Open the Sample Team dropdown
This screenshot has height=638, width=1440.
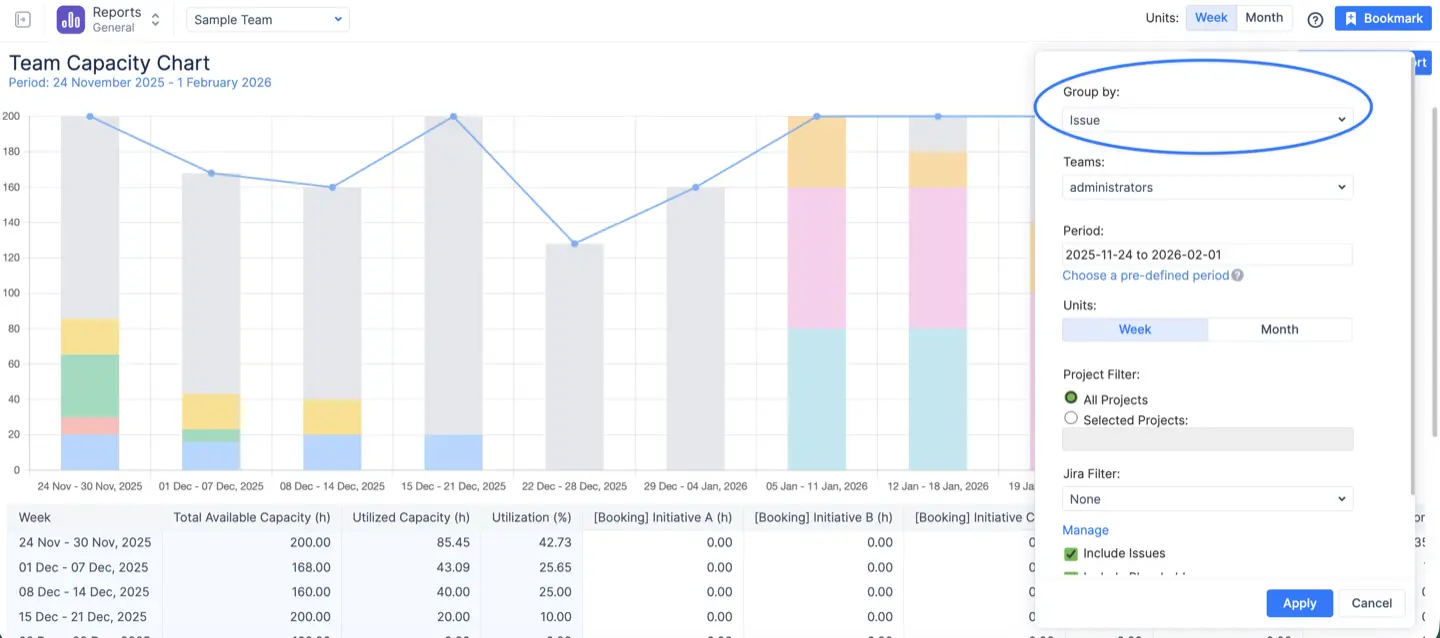click(267, 18)
